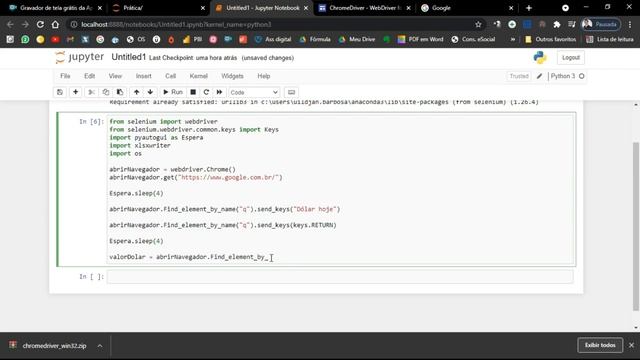Open the browser extensions puzzle icon
Image resolution: width=640 pixels, height=360 pixels.
click(557, 24)
